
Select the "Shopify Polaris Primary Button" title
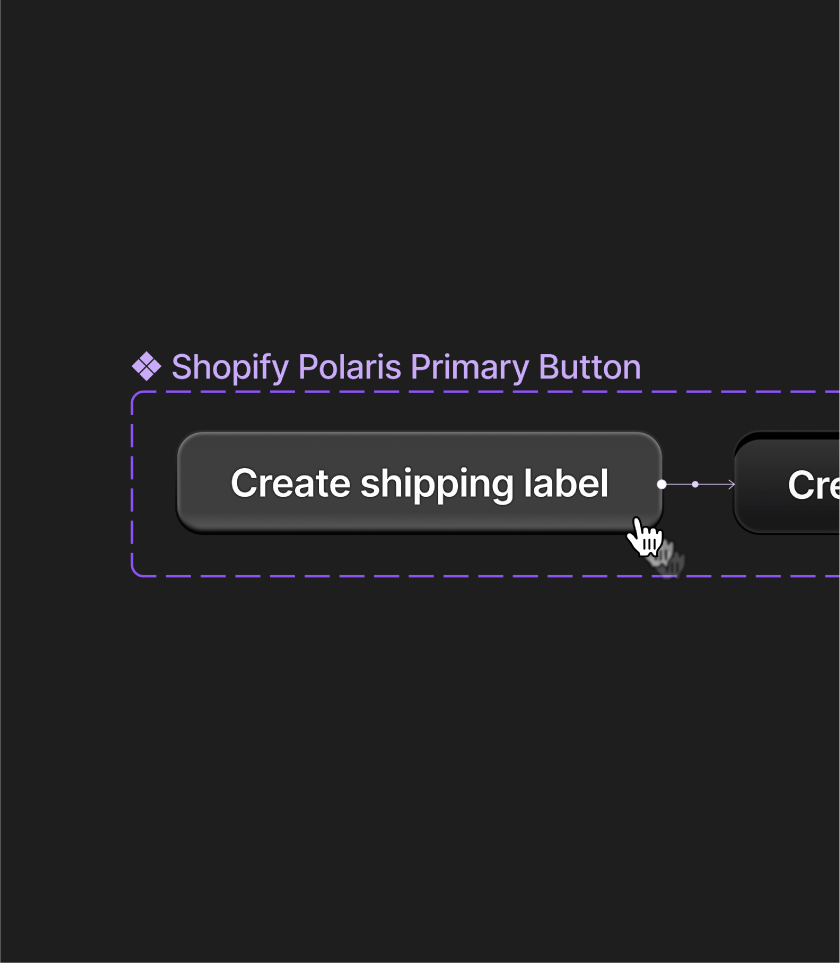point(405,367)
